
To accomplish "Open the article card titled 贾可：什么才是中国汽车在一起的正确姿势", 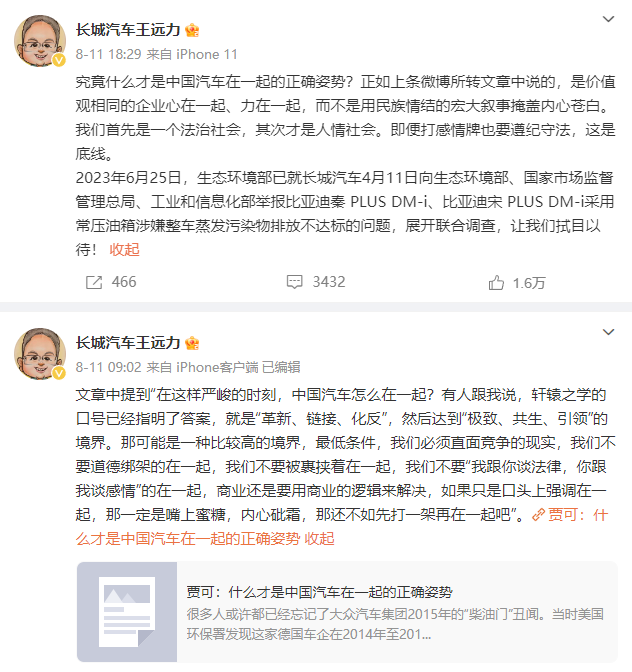I will point(347,612).
